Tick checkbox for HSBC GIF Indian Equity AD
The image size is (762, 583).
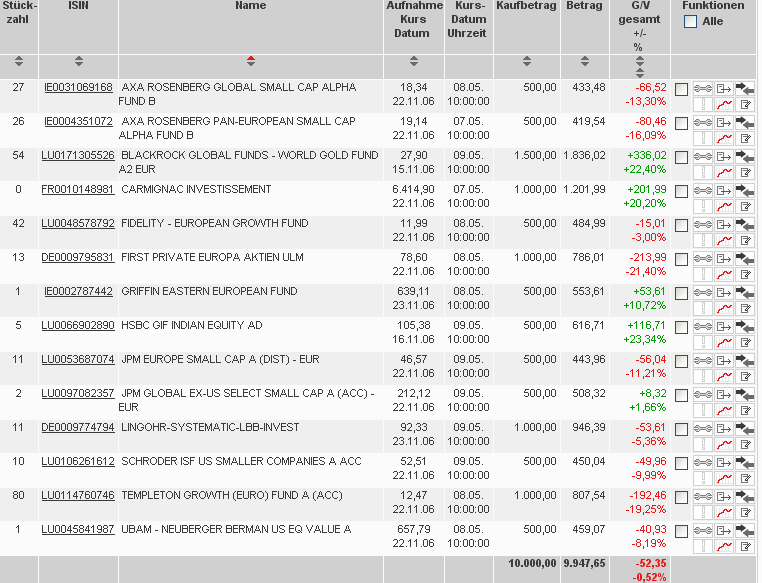[681, 327]
